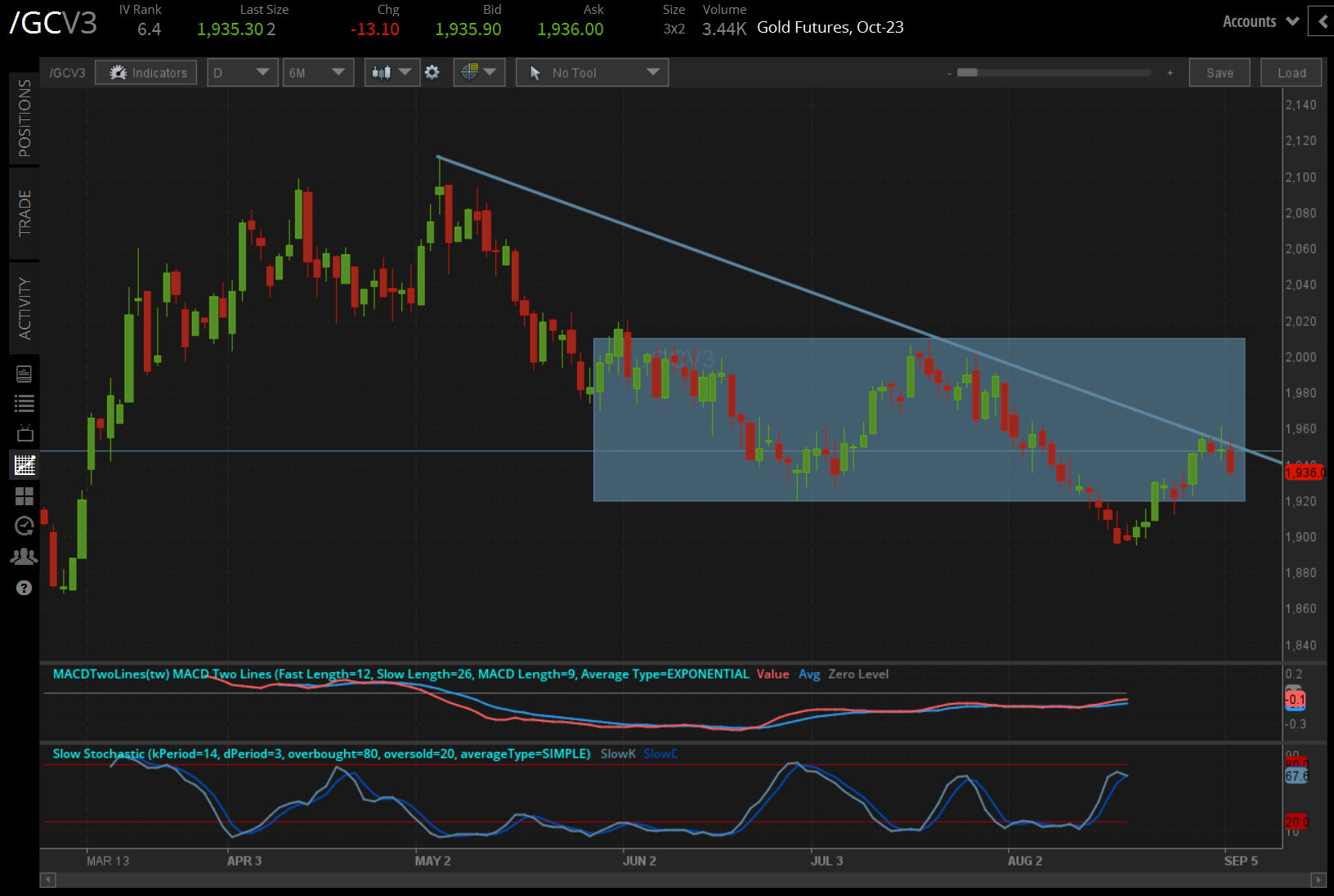Open the follow traders people icon

[x=24, y=557]
